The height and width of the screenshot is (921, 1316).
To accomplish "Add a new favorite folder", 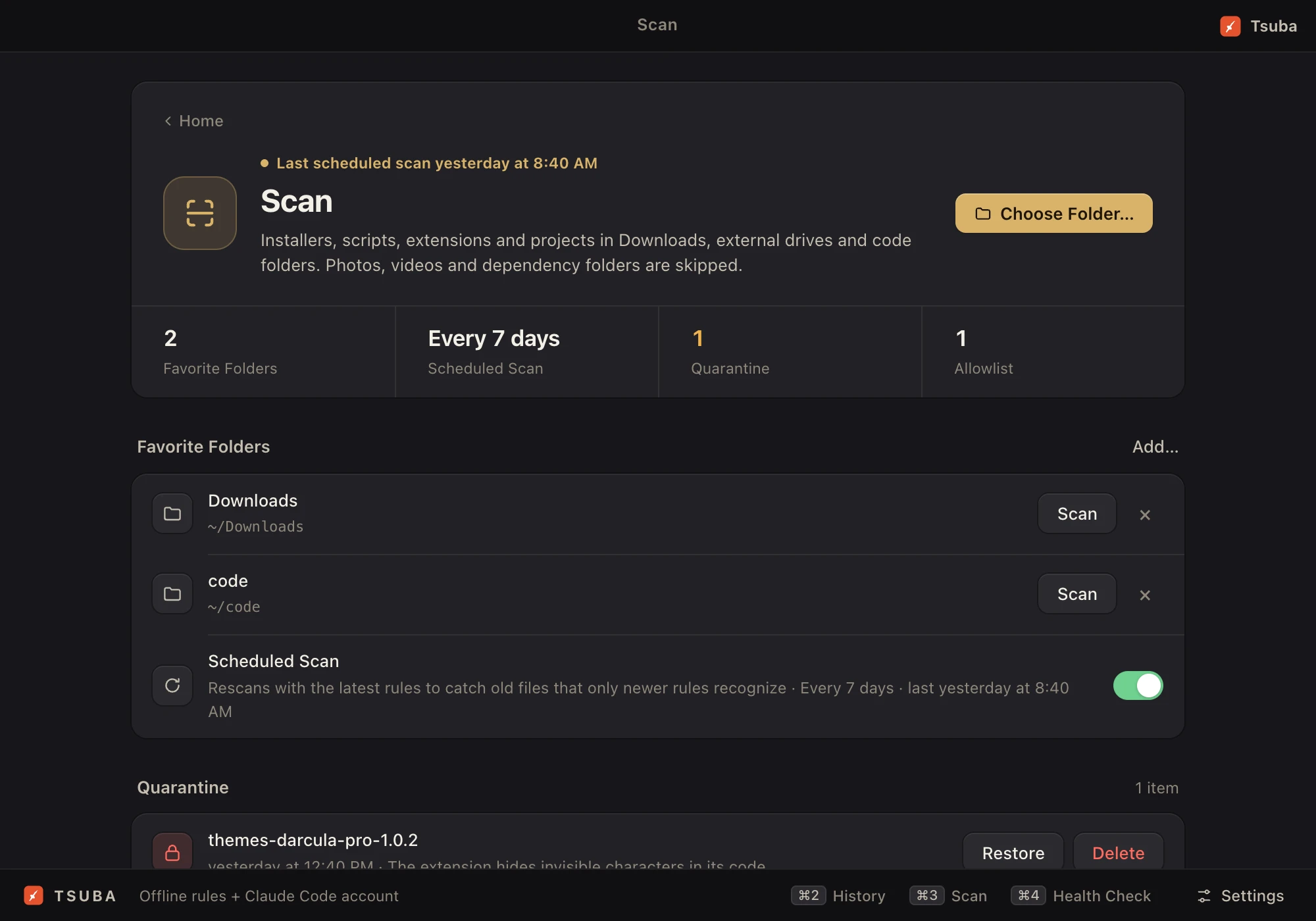I will (x=1155, y=447).
